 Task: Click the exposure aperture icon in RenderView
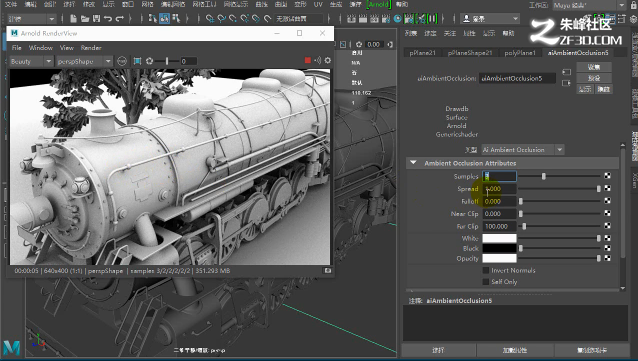click(149, 61)
